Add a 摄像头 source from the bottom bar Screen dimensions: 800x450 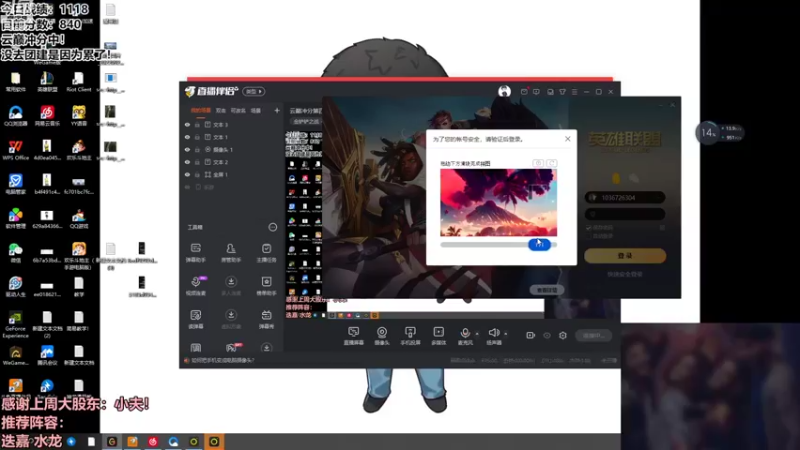click(x=382, y=336)
